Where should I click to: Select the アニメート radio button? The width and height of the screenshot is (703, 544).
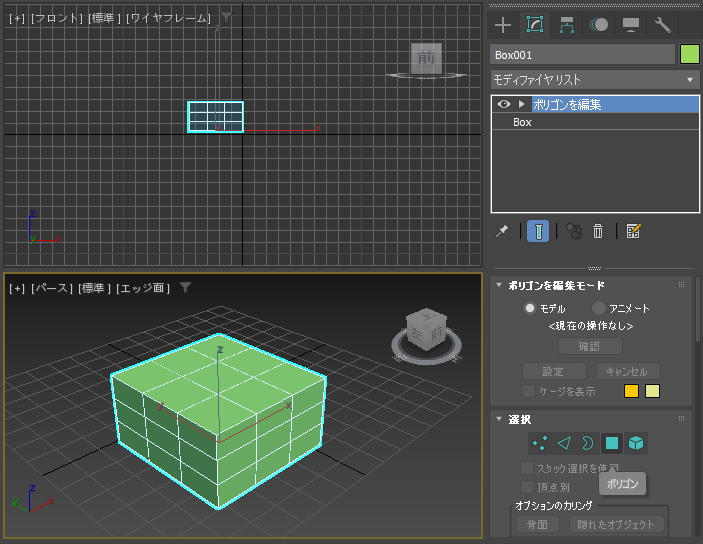click(x=599, y=308)
